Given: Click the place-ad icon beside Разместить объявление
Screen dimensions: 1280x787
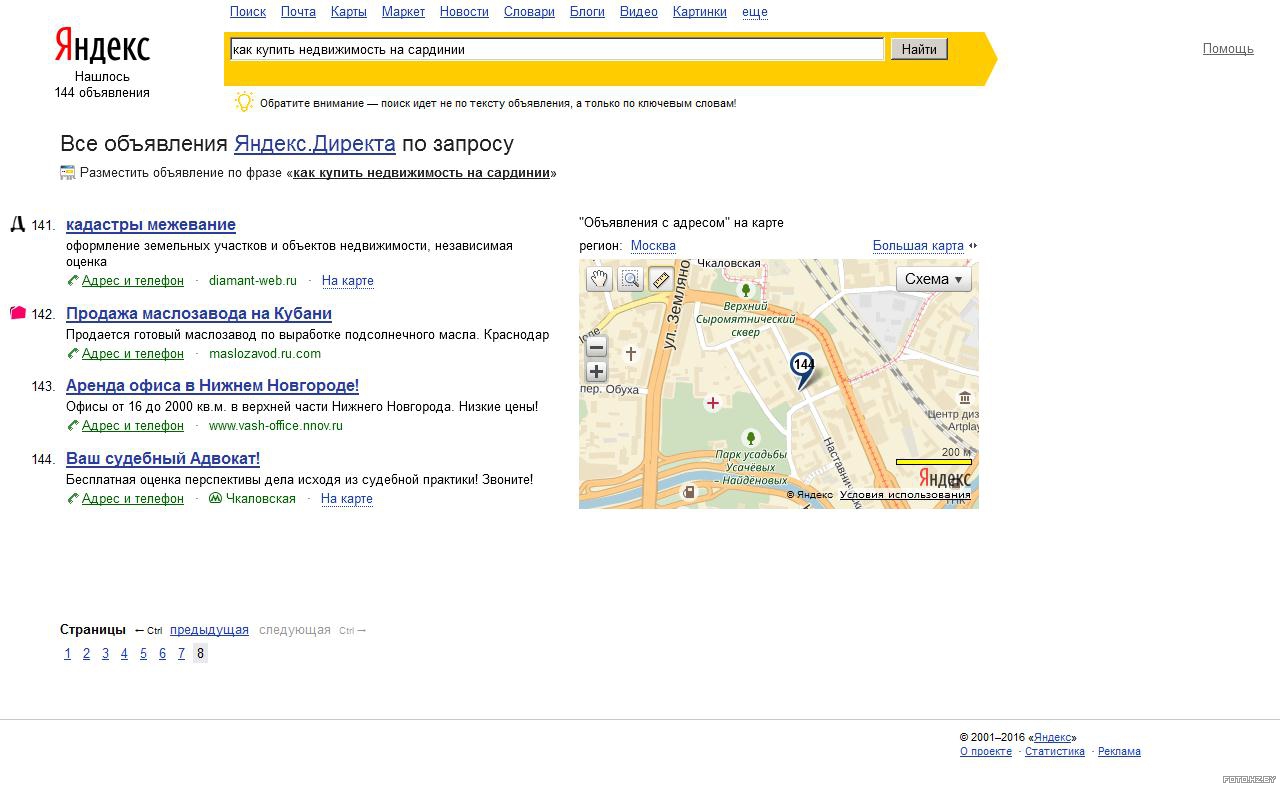Looking at the screenshot, I should pos(68,172).
